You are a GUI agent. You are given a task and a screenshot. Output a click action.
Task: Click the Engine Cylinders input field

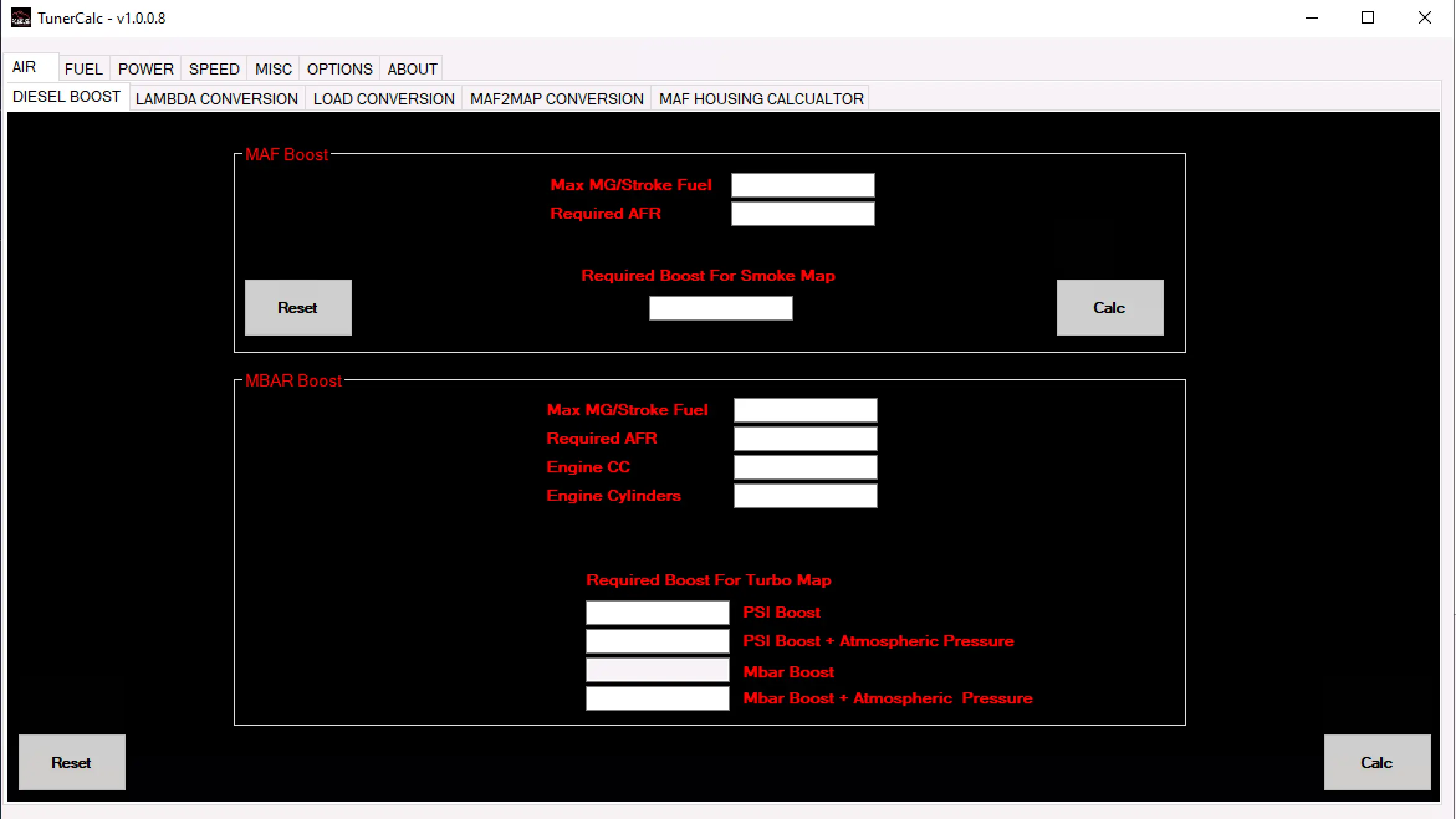(x=804, y=496)
